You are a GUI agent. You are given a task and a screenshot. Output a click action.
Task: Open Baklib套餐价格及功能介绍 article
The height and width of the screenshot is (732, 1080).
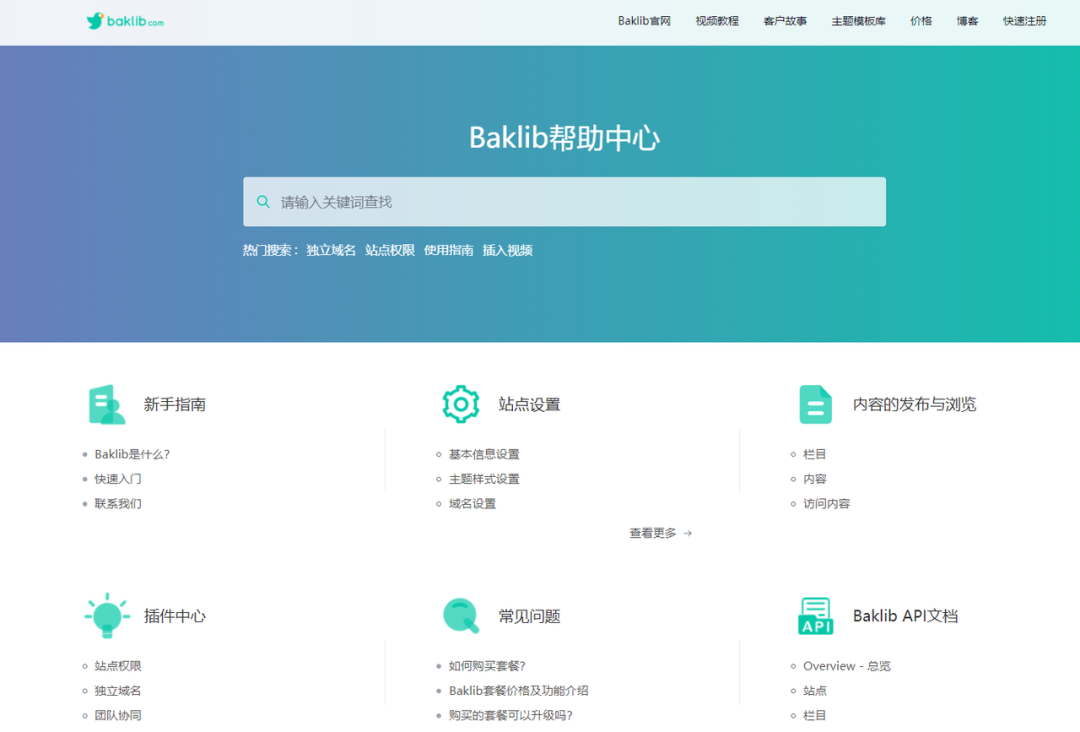tap(519, 691)
